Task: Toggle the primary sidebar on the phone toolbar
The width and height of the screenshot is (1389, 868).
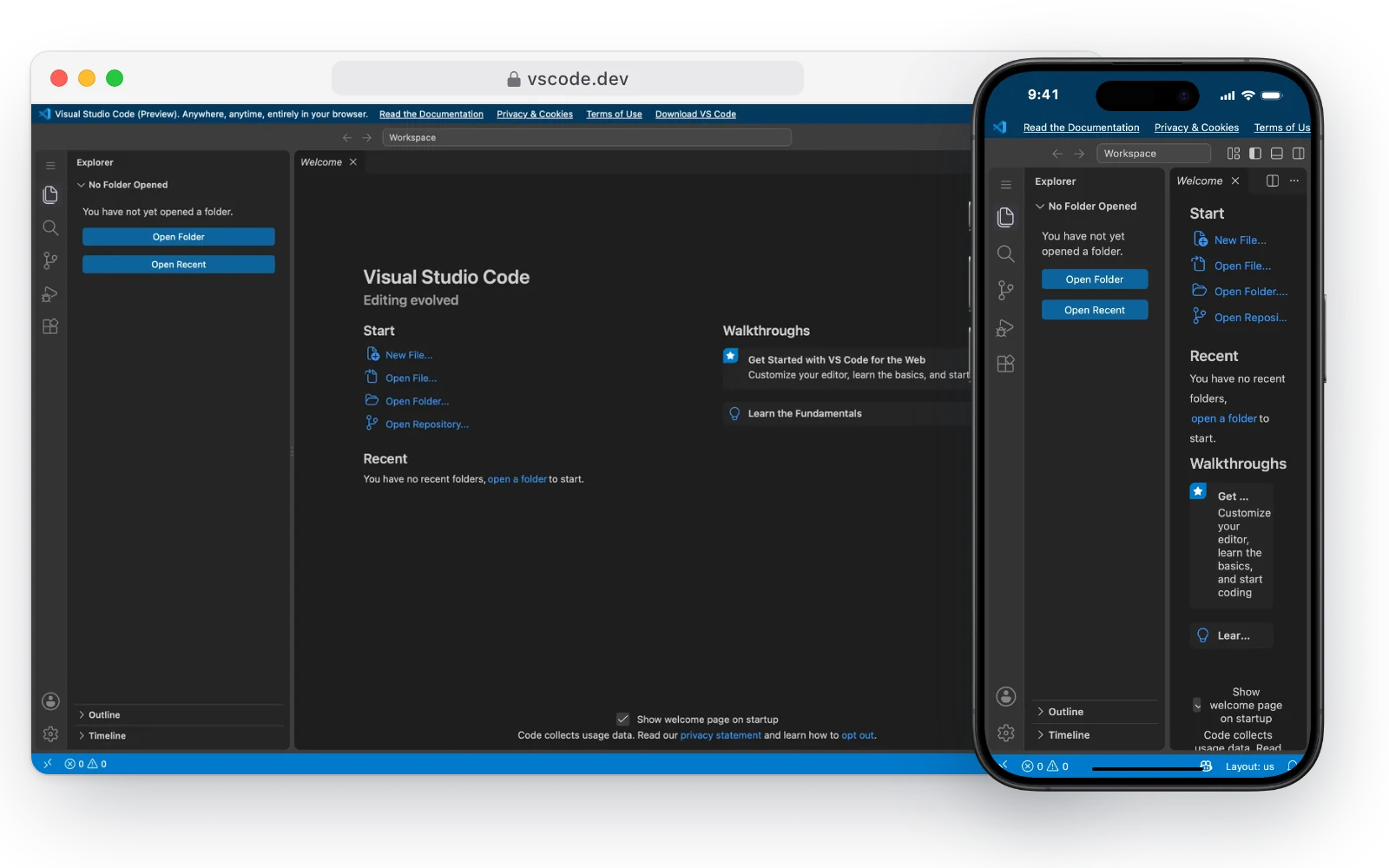Action: 1255,154
